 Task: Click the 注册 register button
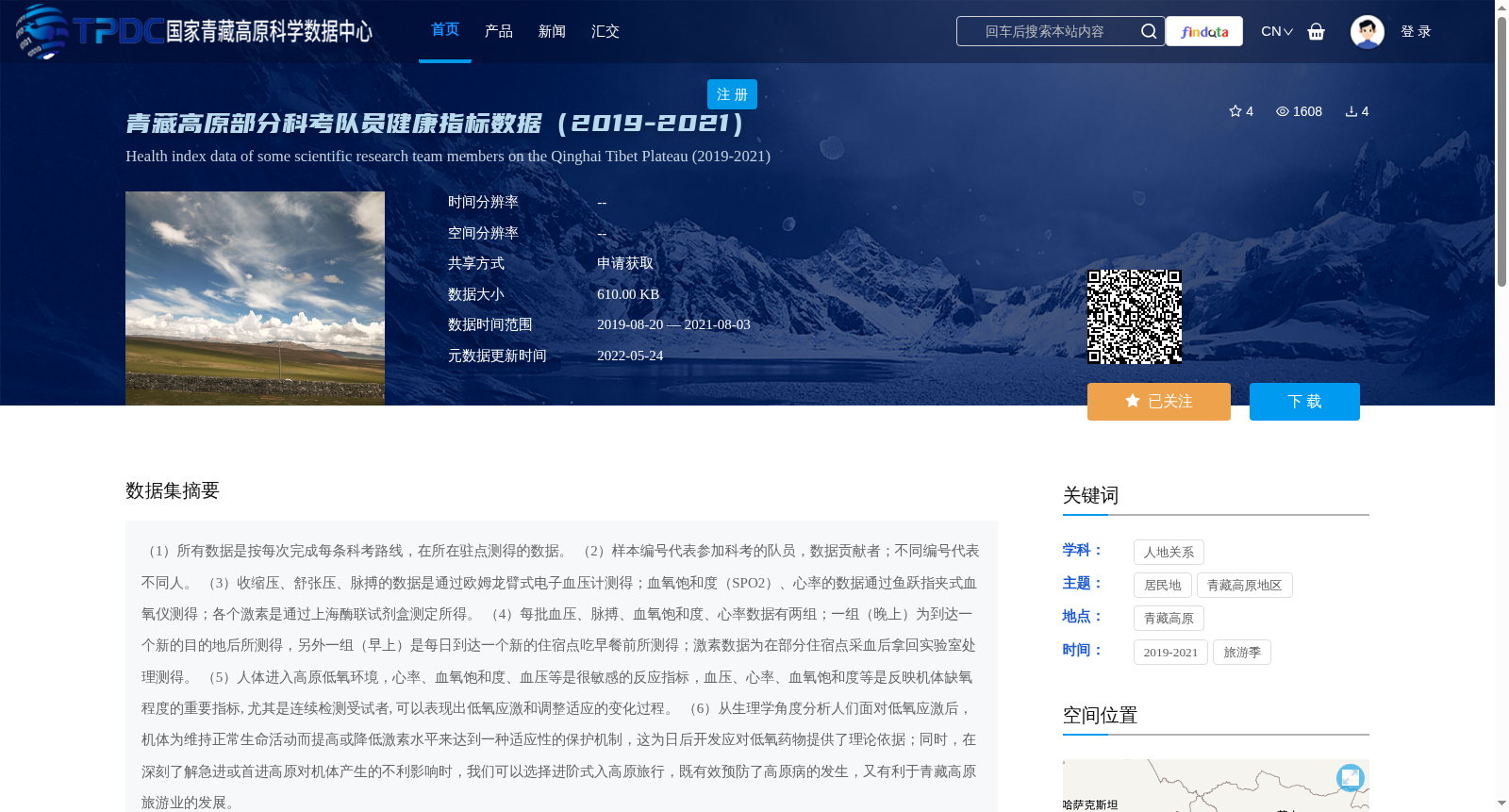pos(732,94)
